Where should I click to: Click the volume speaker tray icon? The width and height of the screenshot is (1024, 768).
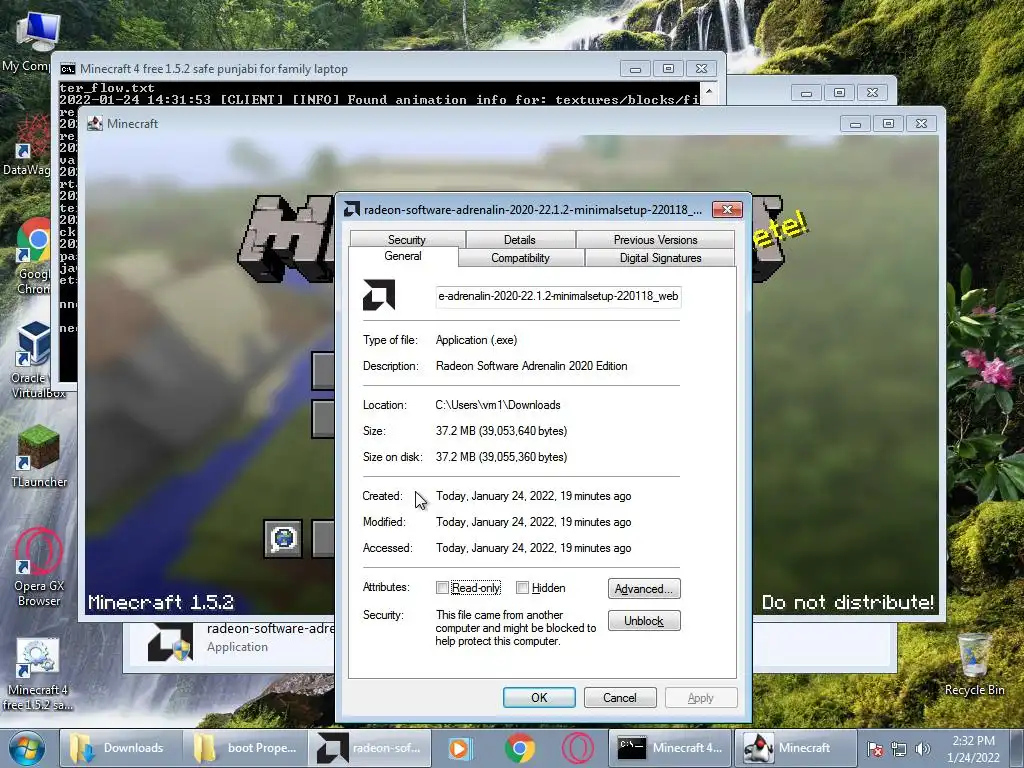pos(923,749)
